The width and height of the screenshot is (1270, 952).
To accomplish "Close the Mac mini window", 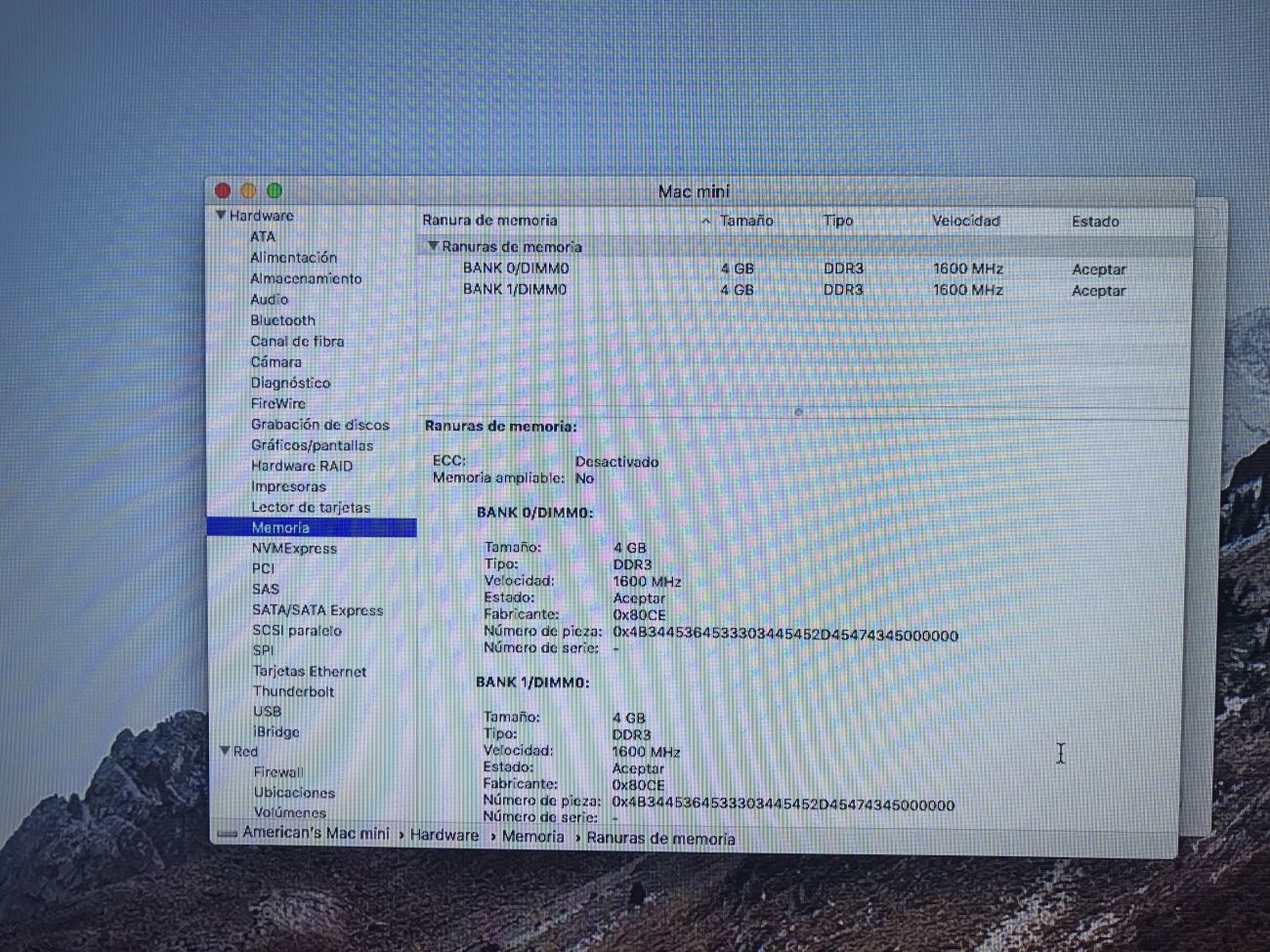I will click(223, 191).
